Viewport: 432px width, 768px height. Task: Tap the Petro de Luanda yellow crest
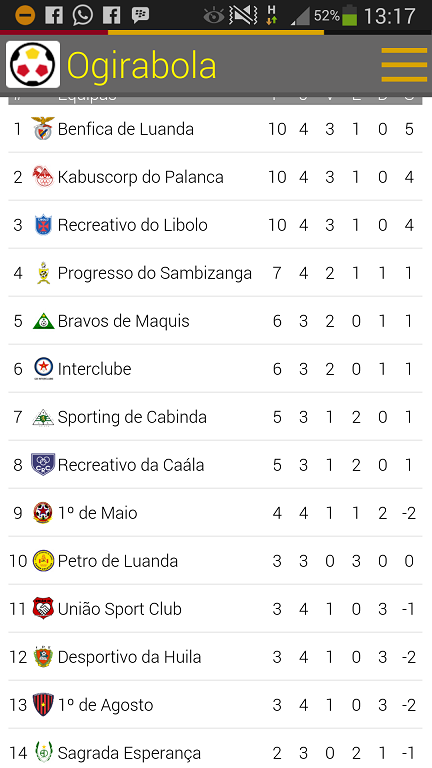click(43, 560)
